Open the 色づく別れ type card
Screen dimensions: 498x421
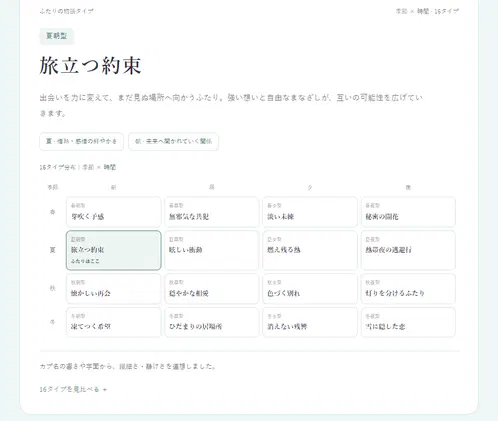coord(310,289)
